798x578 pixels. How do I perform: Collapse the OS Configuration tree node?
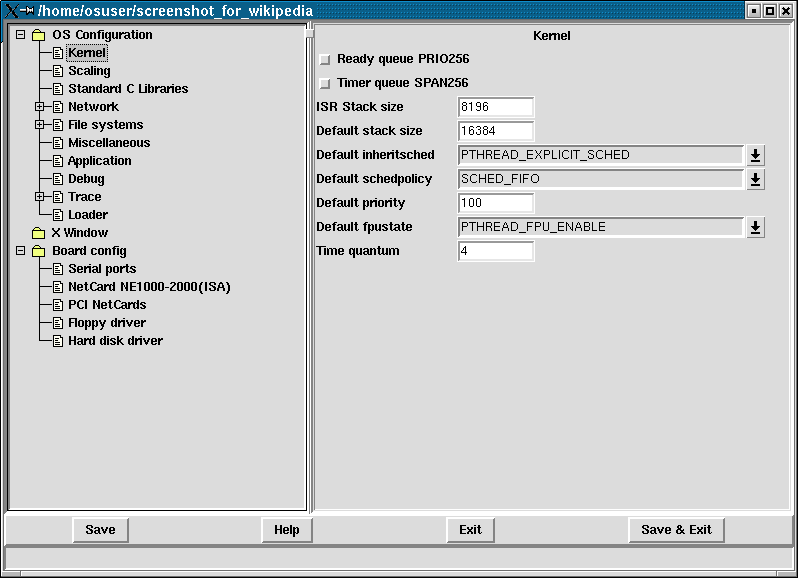[20, 35]
